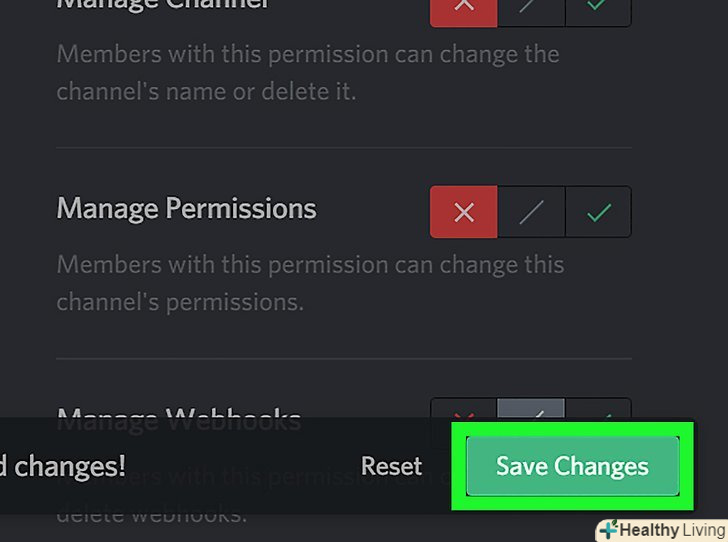This screenshot has width=728, height=542.
Task: Click the Save Changes button
Action: click(572, 466)
